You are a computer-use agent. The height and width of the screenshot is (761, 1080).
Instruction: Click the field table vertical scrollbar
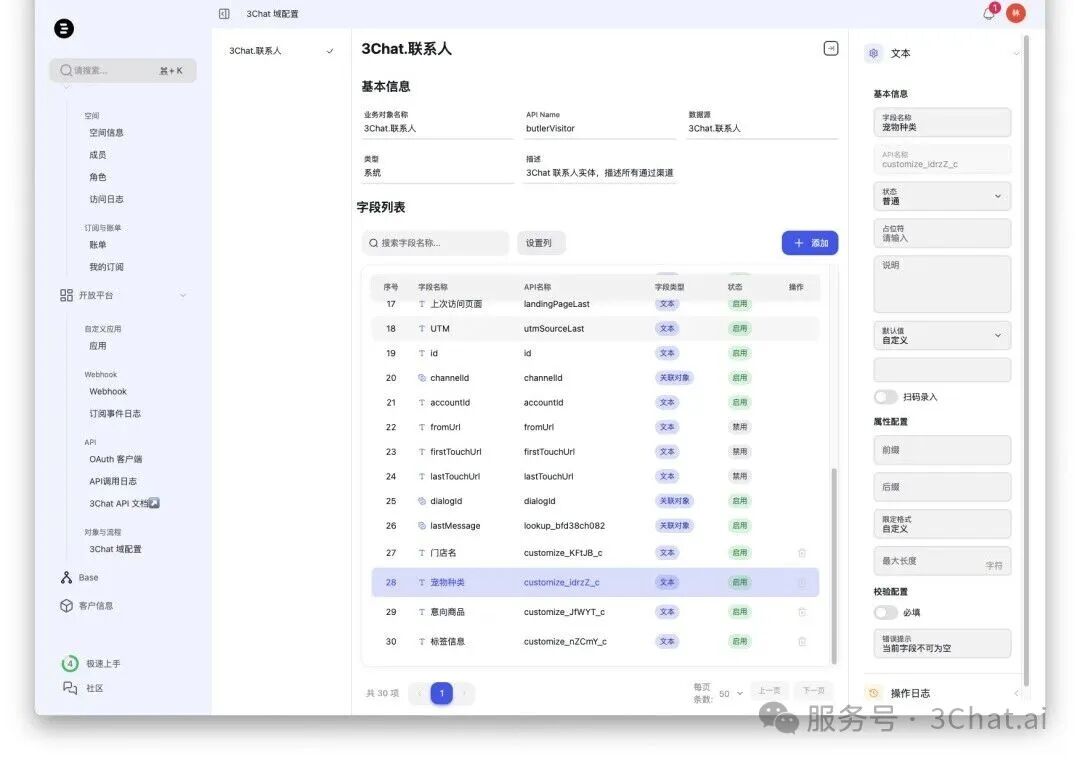(834, 566)
